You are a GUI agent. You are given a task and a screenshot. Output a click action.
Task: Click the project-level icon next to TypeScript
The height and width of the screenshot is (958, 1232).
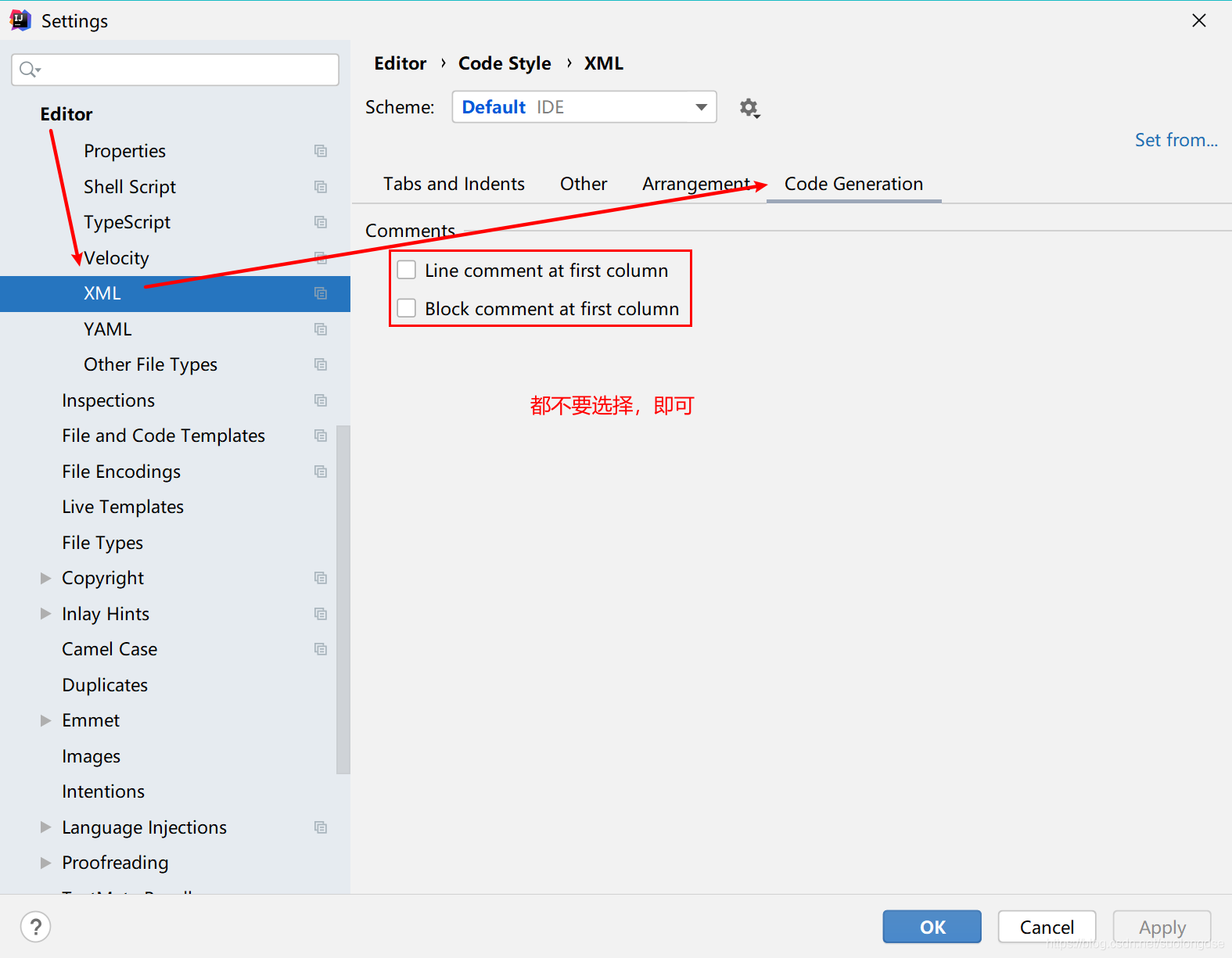321,222
